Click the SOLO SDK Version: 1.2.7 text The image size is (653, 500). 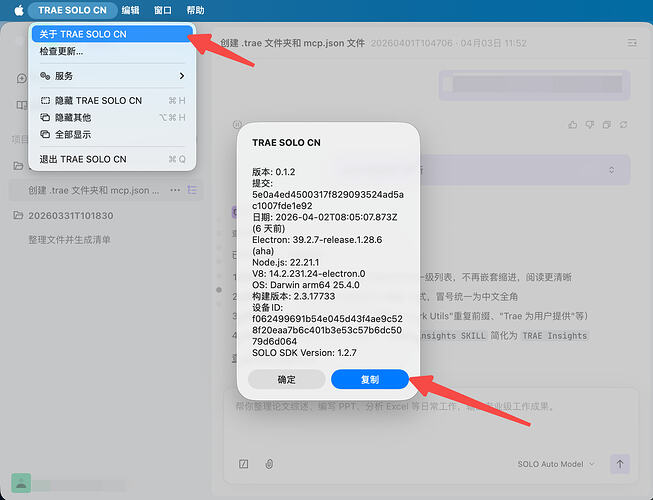coord(304,353)
